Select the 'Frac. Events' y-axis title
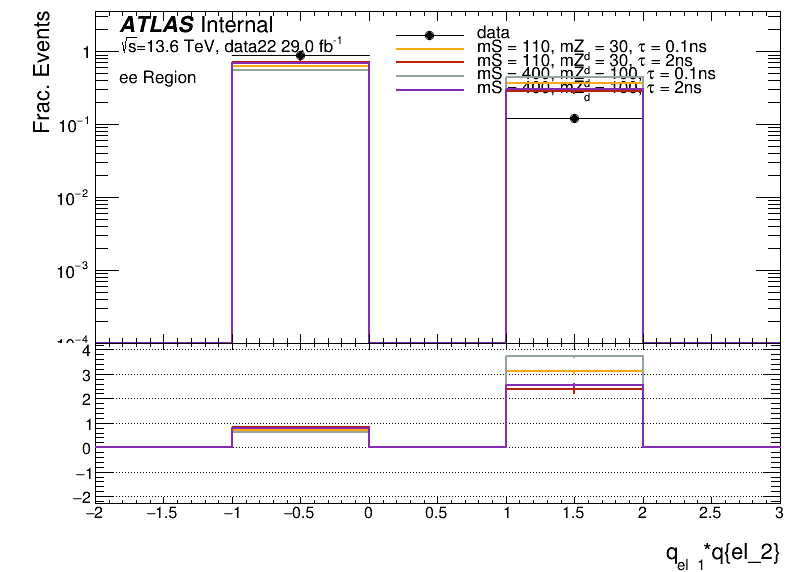The width and height of the screenshot is (796, 572). (43, 78)
